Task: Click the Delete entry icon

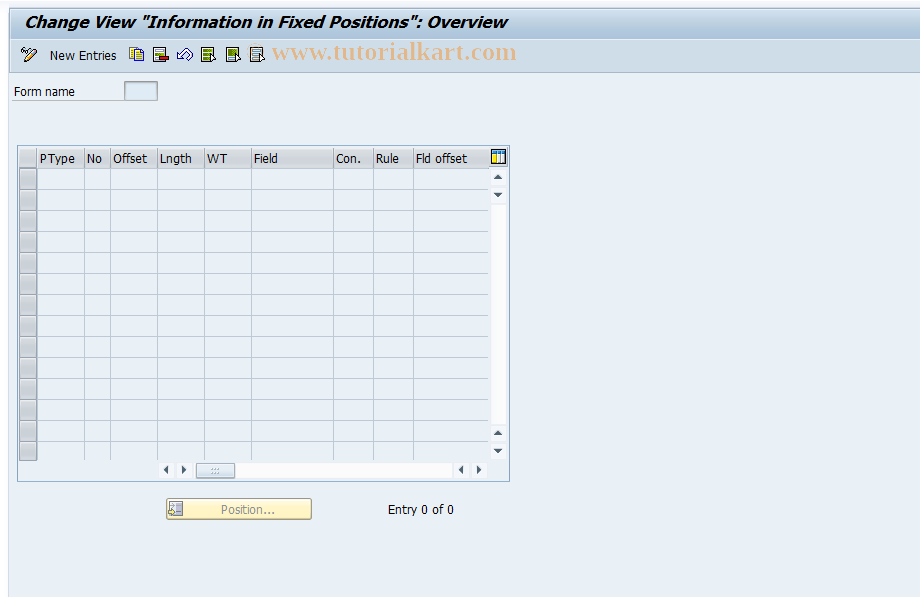Action: tap(161, 55)
